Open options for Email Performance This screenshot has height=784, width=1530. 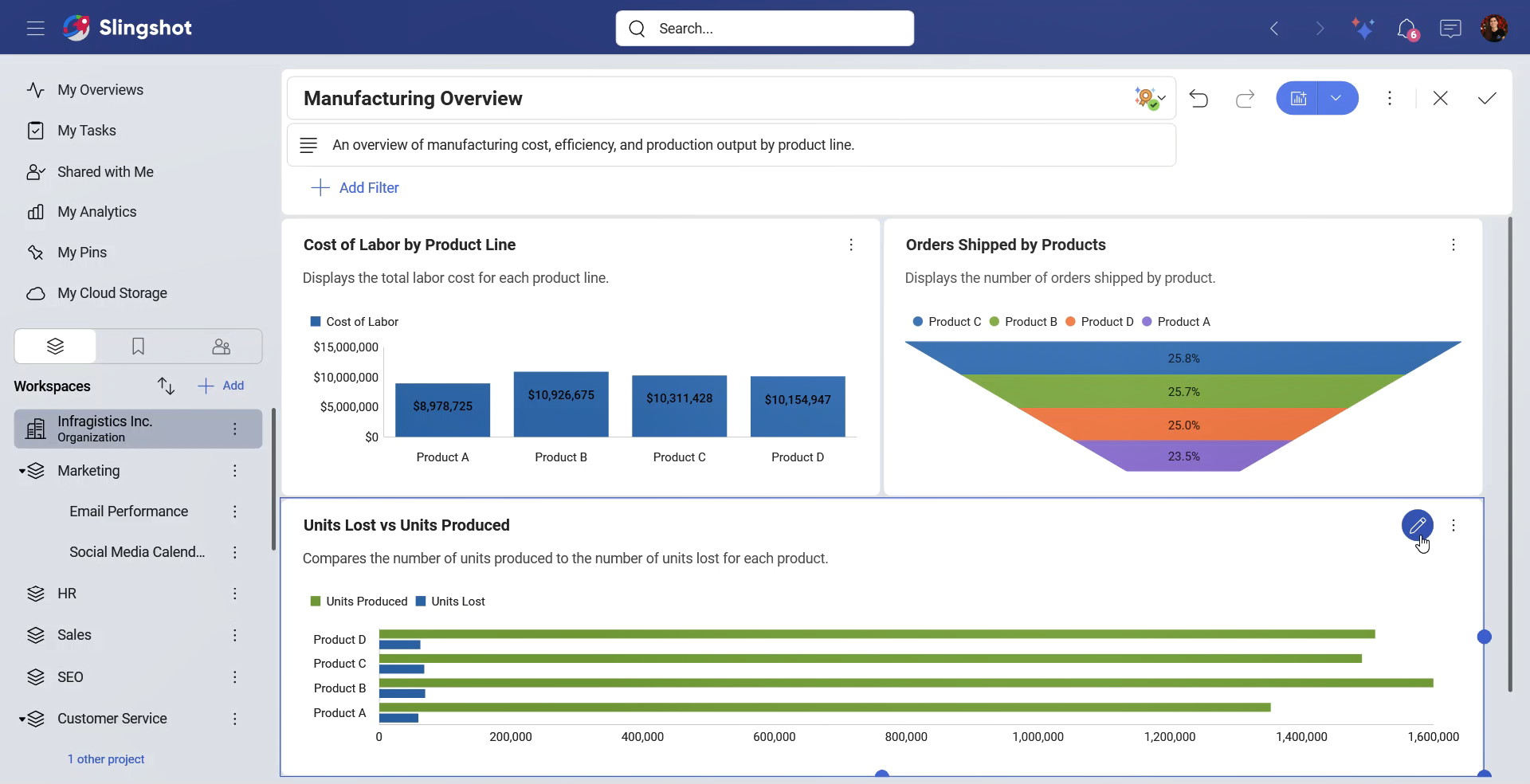click(235, 512)
